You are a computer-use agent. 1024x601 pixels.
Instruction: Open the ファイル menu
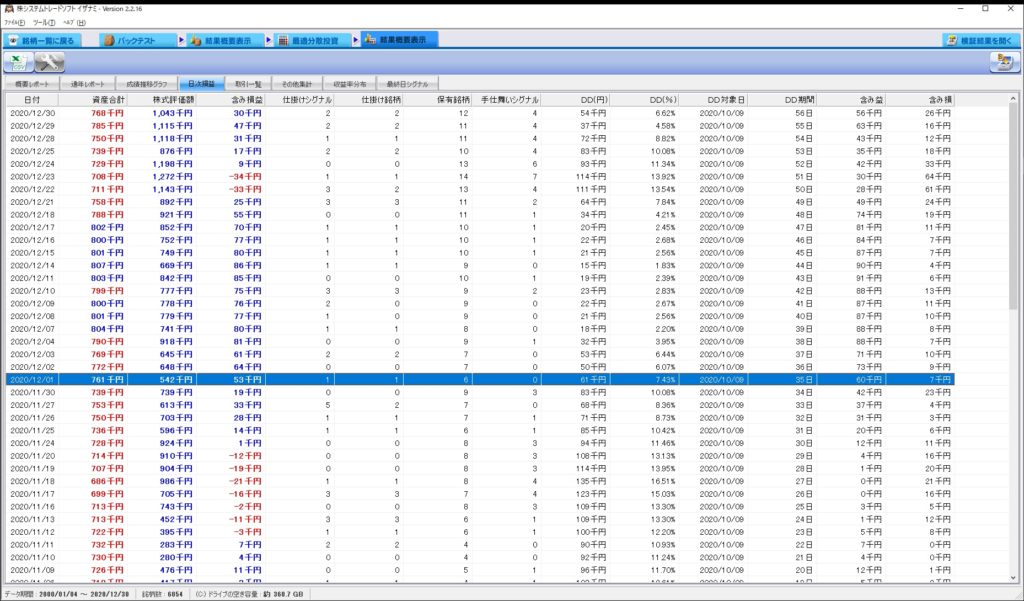pyautogui.click(x=14, y=21)
